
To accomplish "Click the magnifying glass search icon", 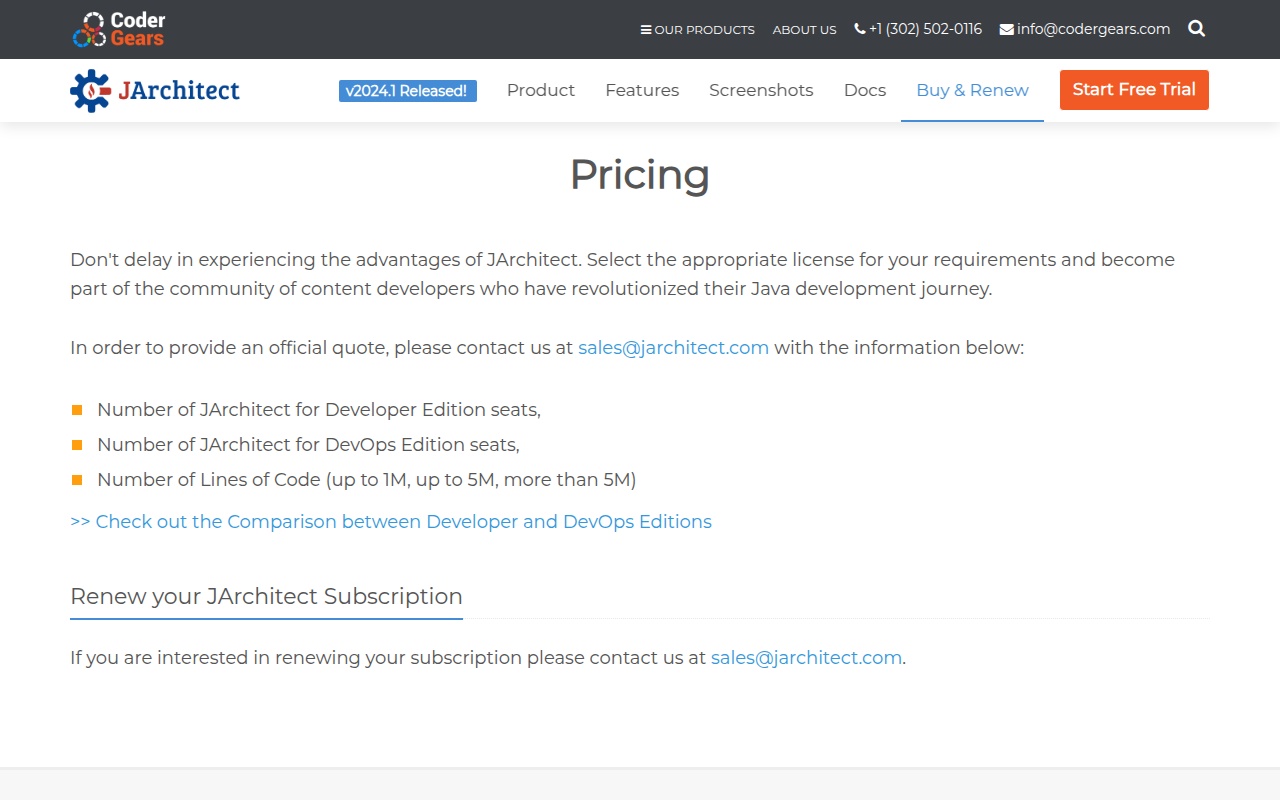I will click(1196, 29).
